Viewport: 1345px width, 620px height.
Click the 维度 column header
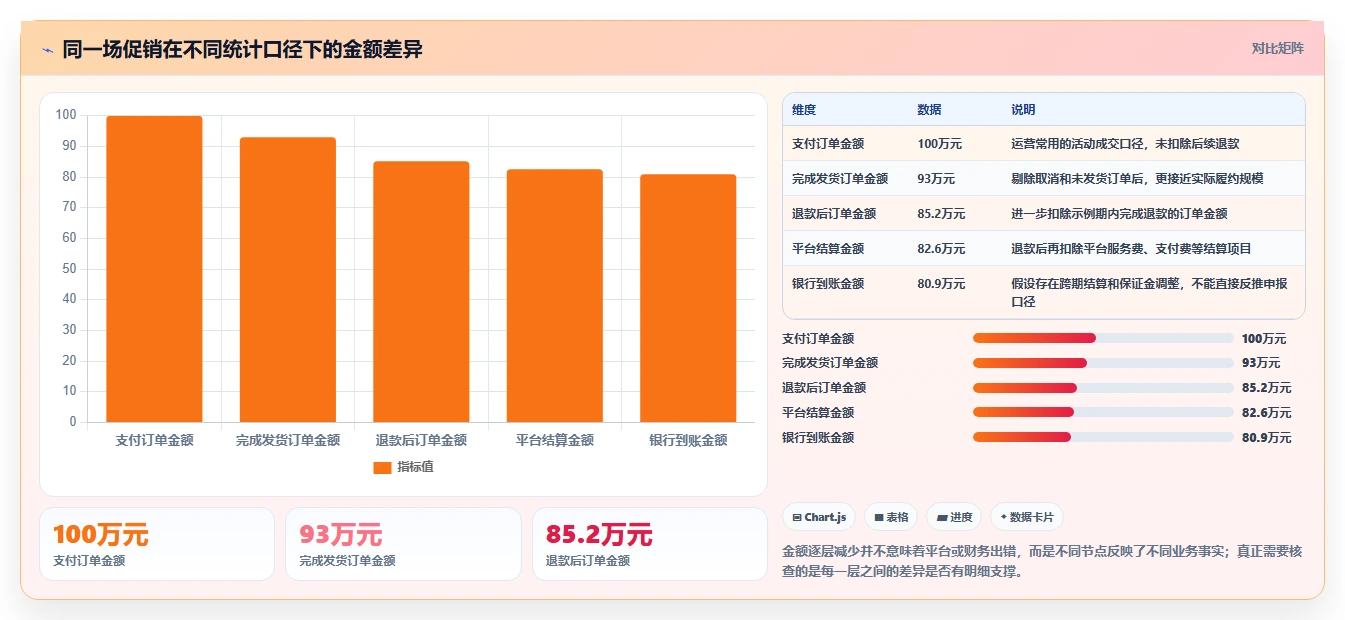point(804,110)
